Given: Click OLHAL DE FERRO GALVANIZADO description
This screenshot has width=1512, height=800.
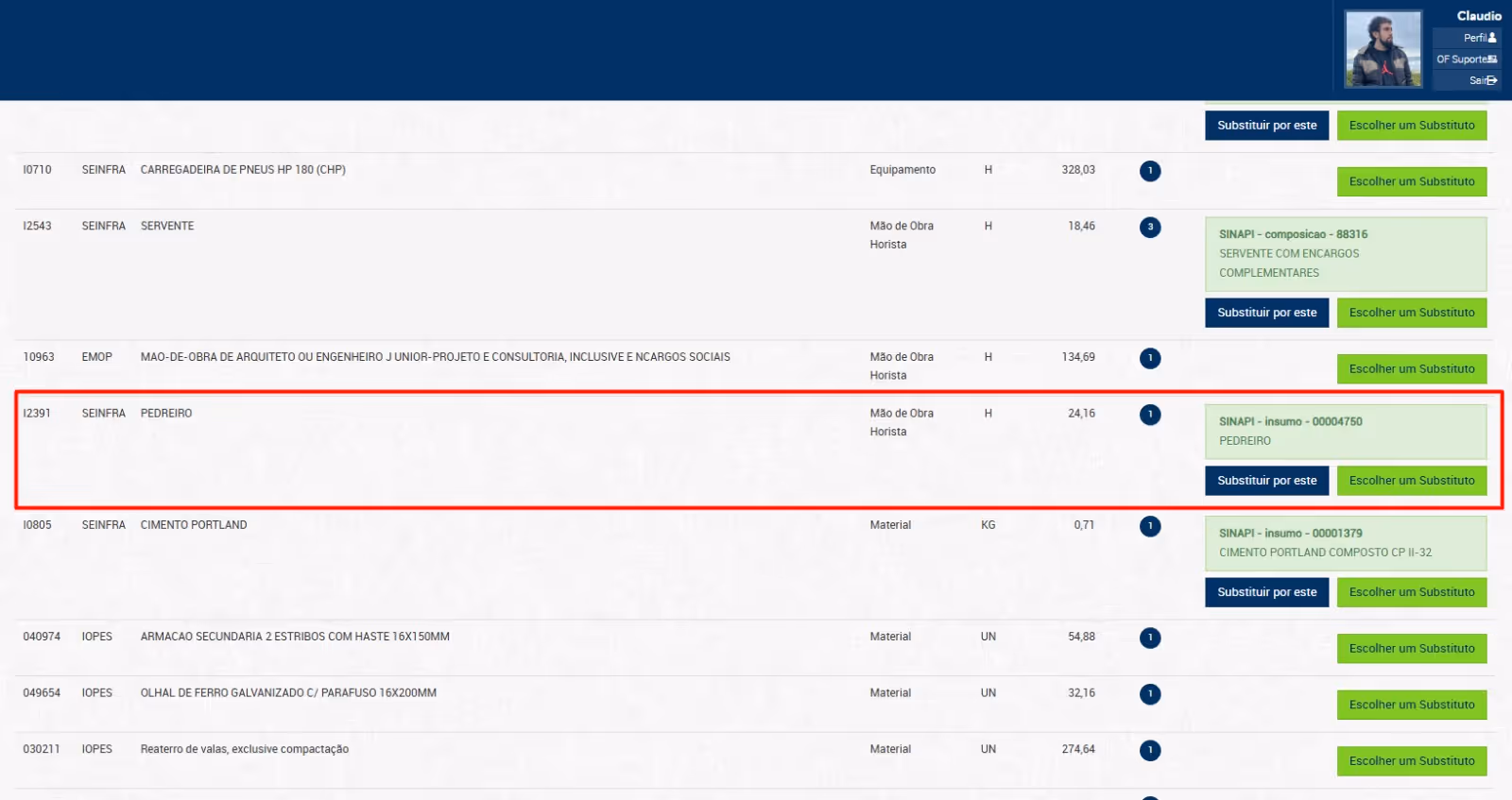Looking at the screenshot, I should pyautogui.click(x=288, y=692).
